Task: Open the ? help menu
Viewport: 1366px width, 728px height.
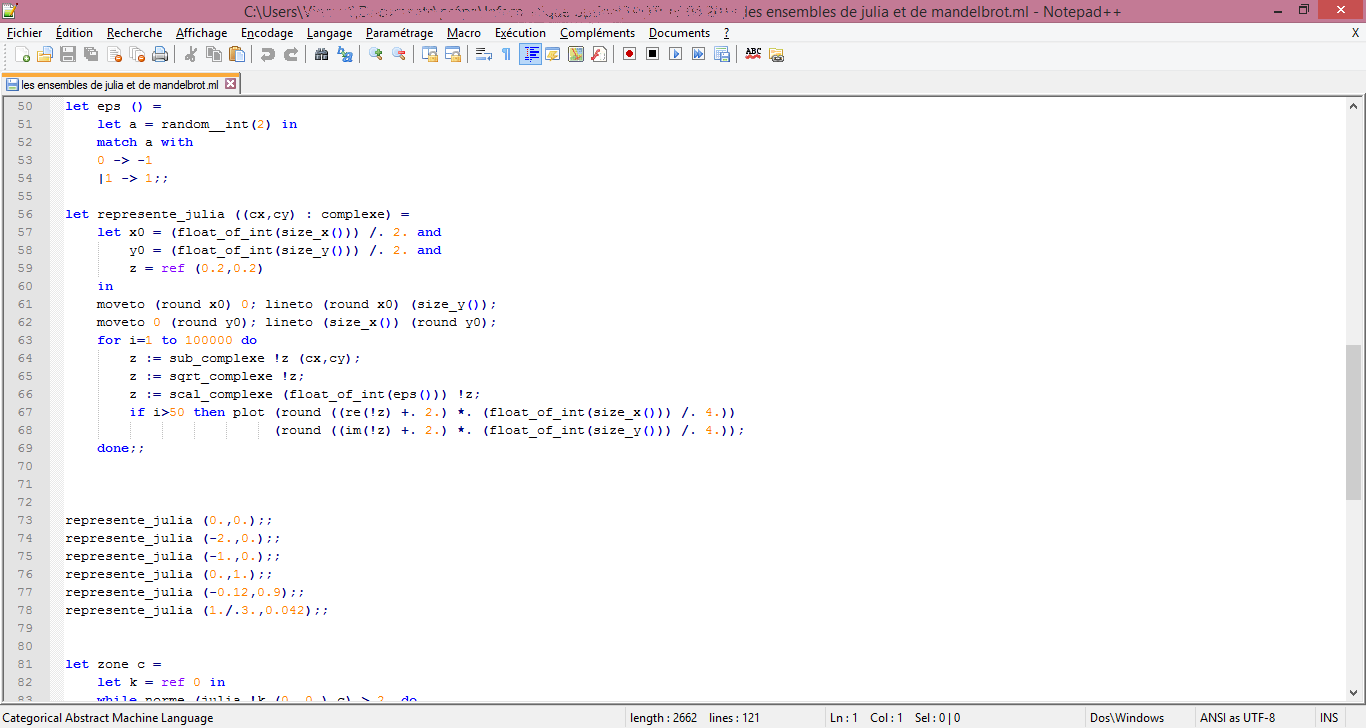Action: 727,33
